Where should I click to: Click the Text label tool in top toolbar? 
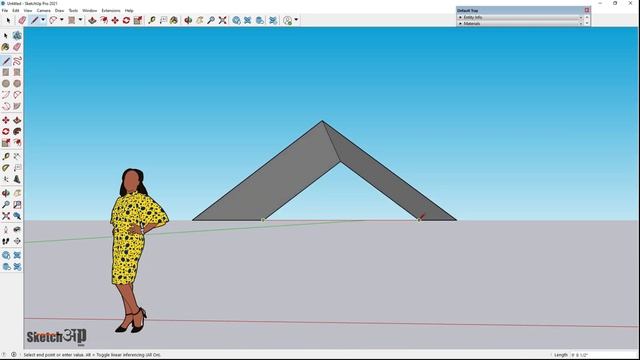point(163,20)
